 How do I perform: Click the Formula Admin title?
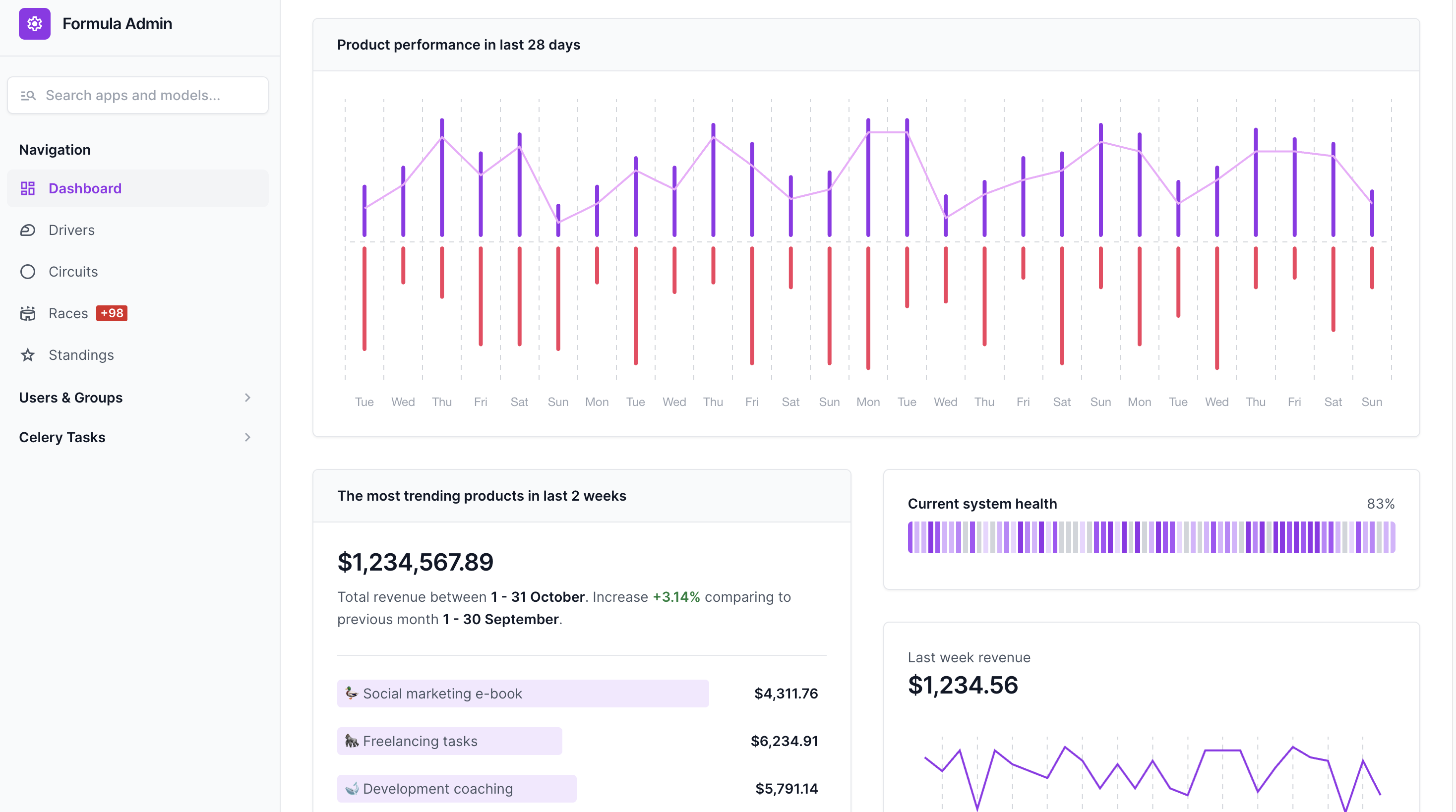click(x=117, y=24)
